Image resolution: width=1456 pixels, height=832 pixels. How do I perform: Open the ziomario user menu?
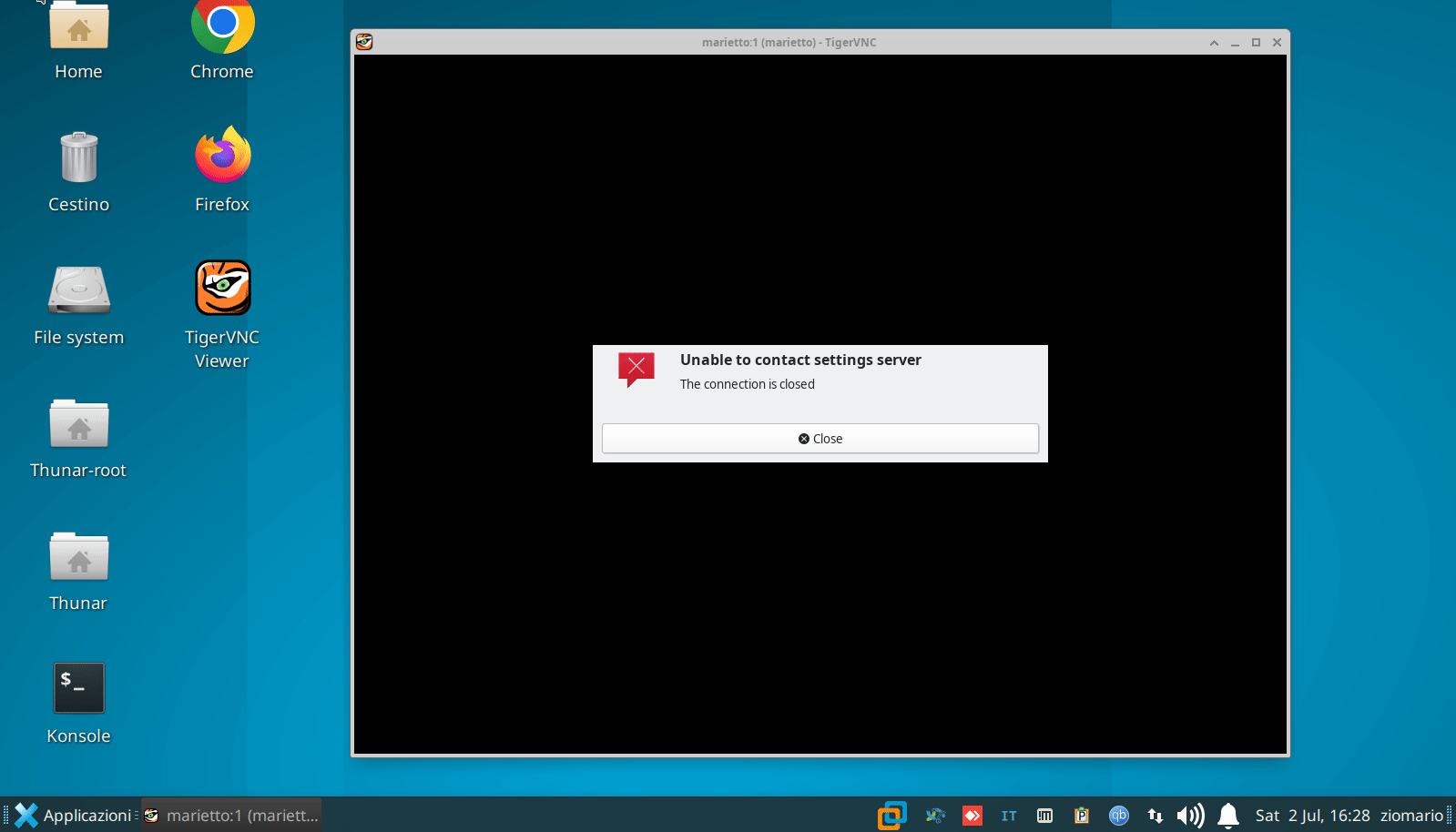click(1411, 816)
